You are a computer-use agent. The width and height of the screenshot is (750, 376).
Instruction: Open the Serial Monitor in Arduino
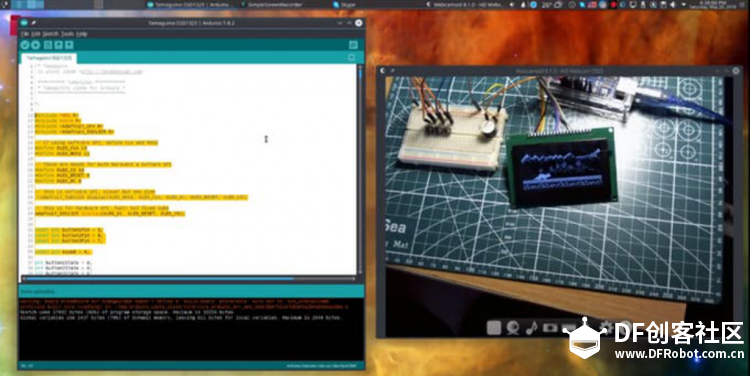click(x=353, y=45)
